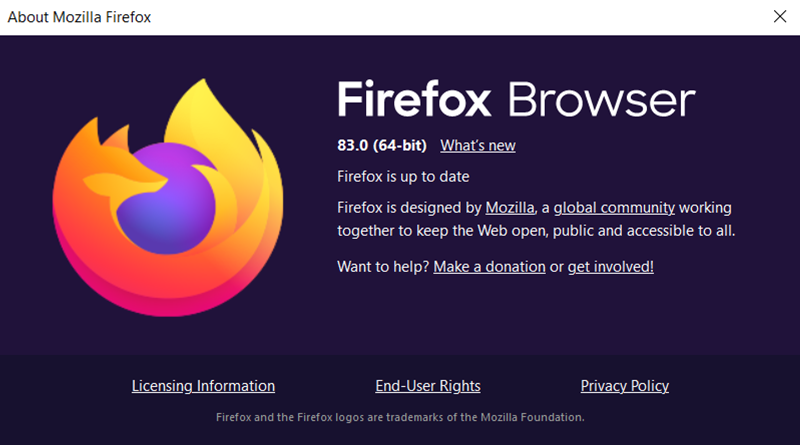Open the get involved! link
Screen dimensions: 800x445
click(x=610, y=266)
